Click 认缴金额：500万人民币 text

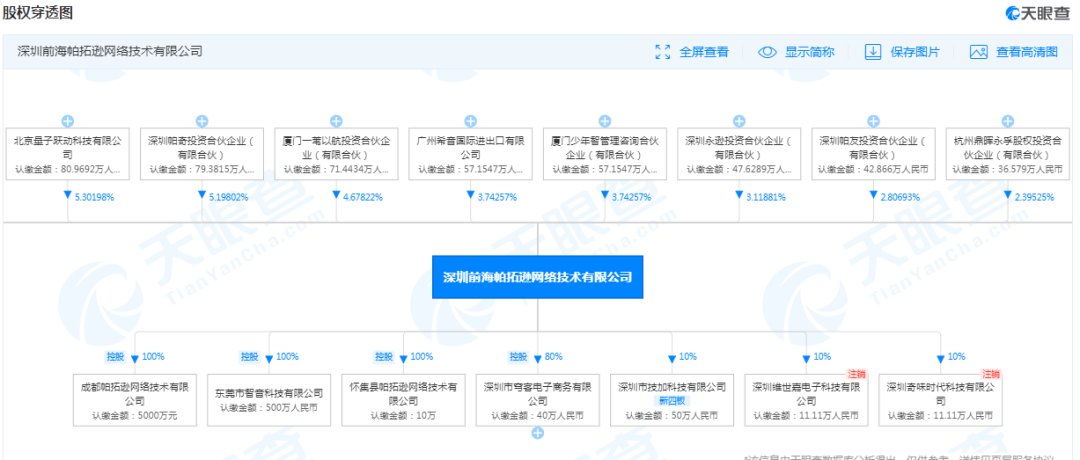coord(269,408)
